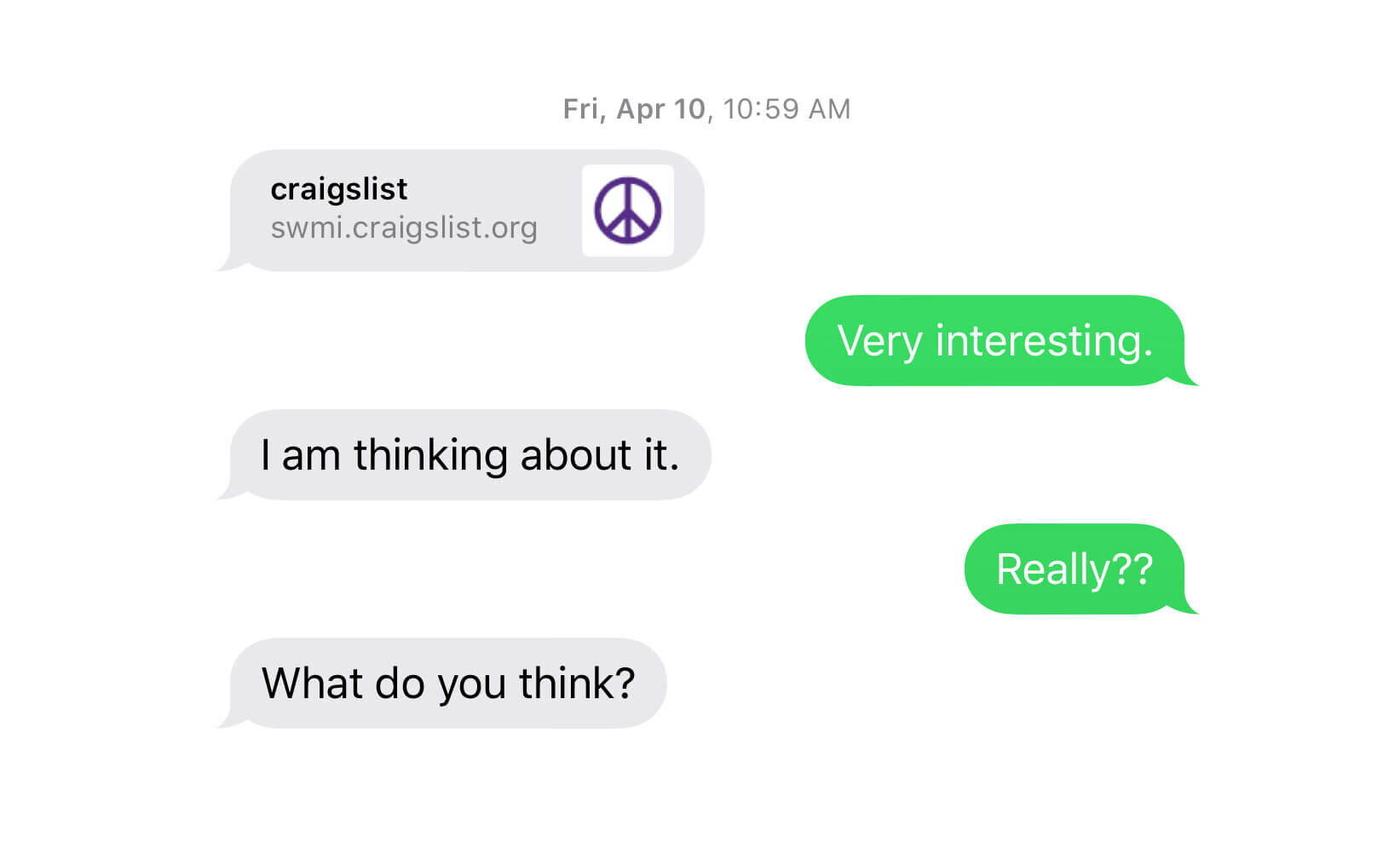Click the tail of the "What do you think?" bubble

[226, 723]
